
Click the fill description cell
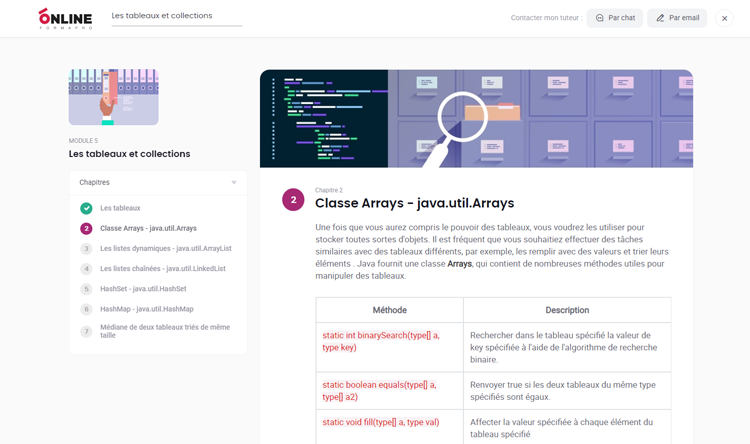(567, 428)
